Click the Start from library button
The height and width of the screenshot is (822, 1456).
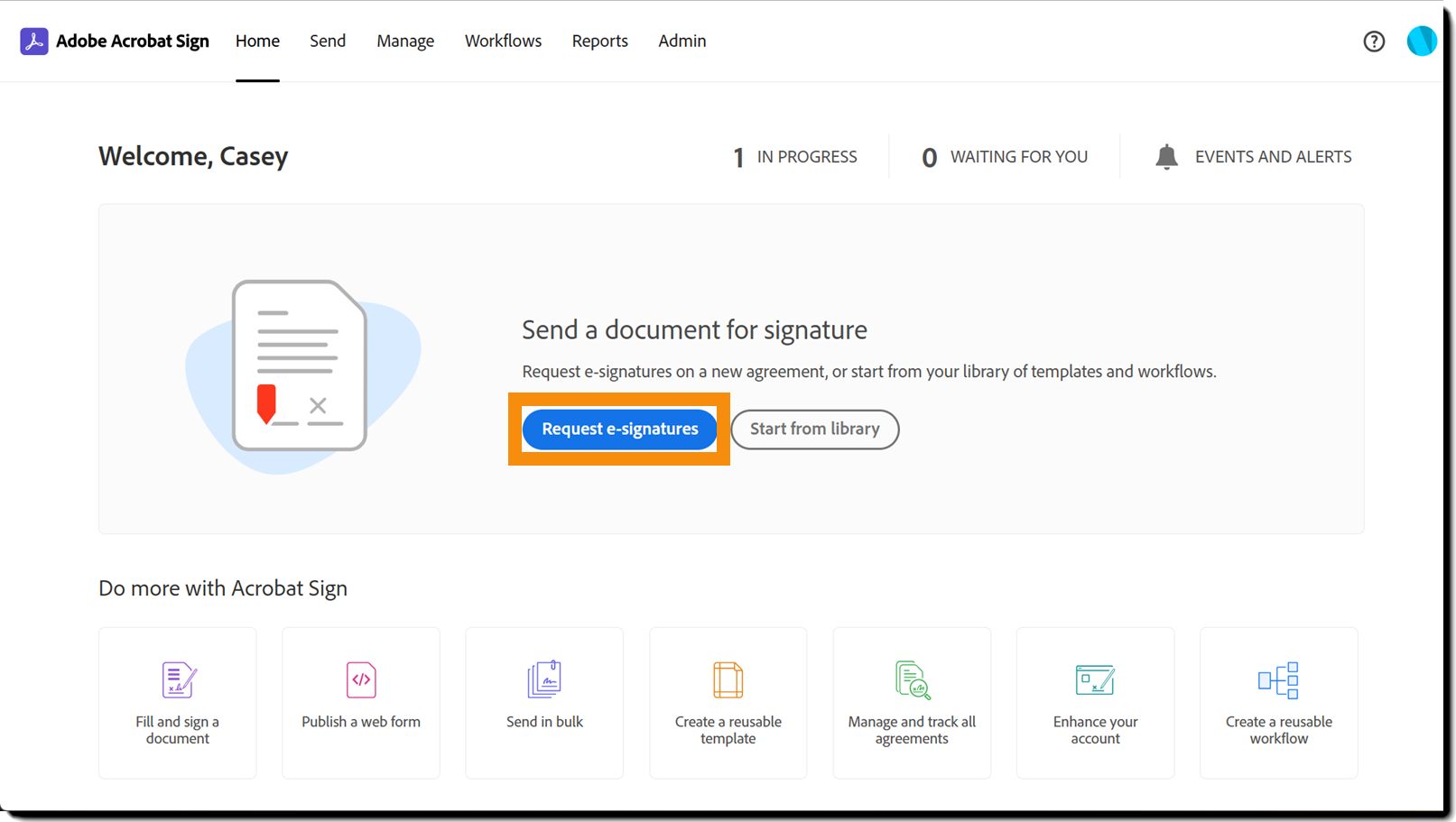[x=814, y=429]
